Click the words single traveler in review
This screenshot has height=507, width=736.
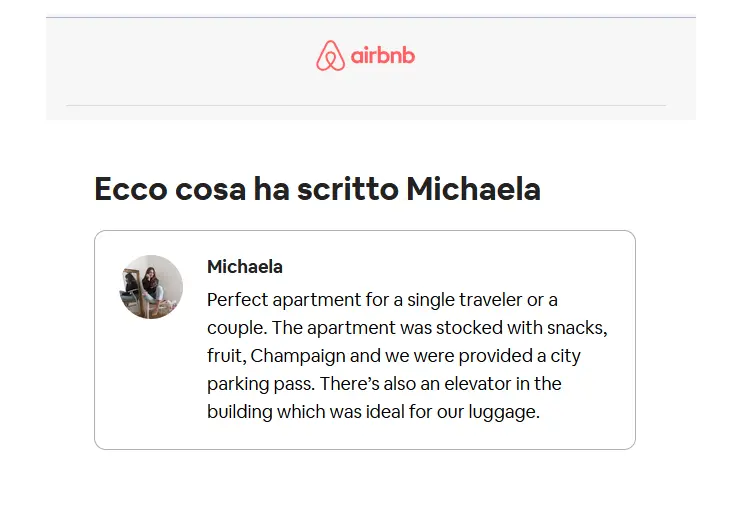(x=465, y=300)
